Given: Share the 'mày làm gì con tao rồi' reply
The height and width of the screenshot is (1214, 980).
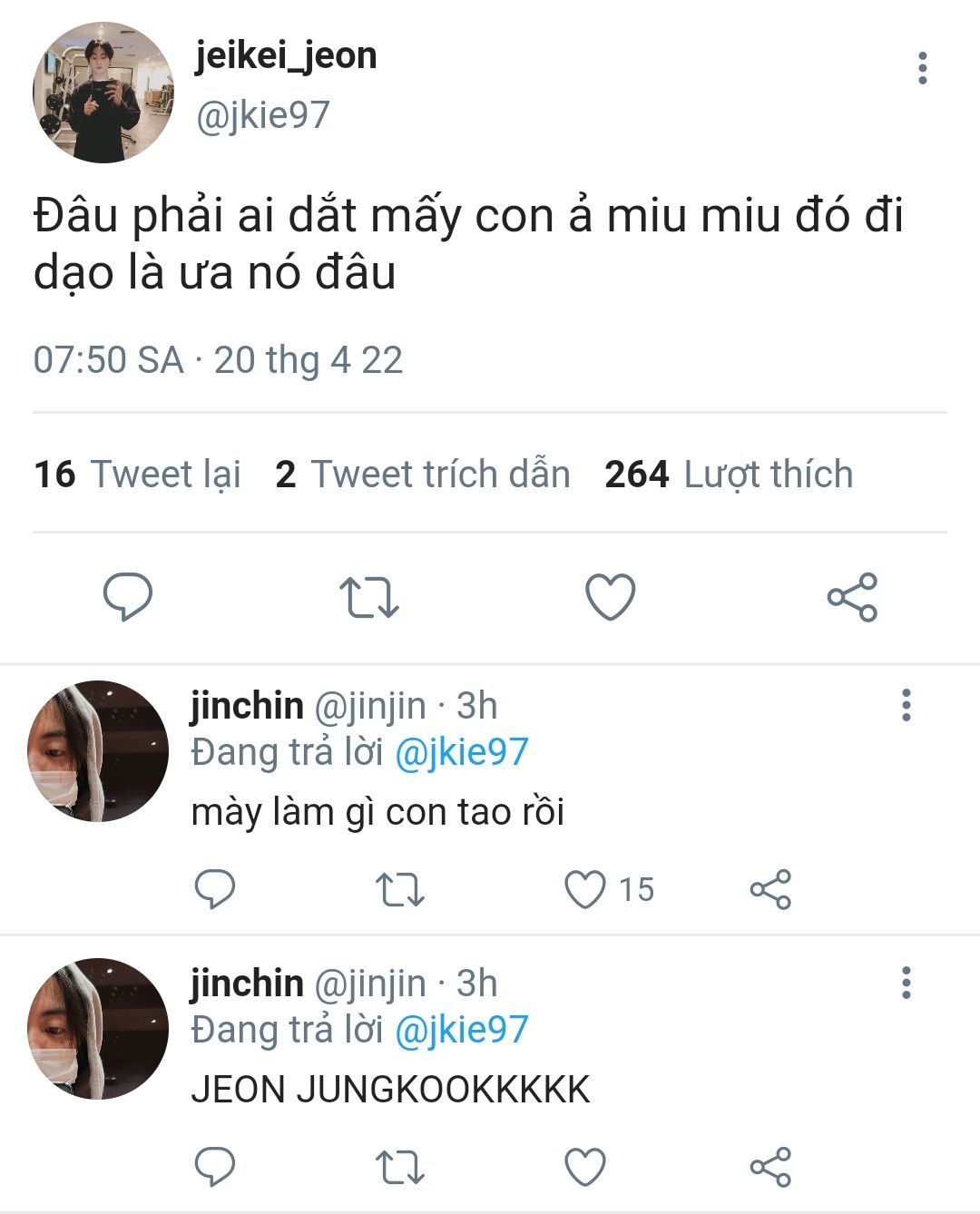Looking at the screenshot, I should click(770, 889).
